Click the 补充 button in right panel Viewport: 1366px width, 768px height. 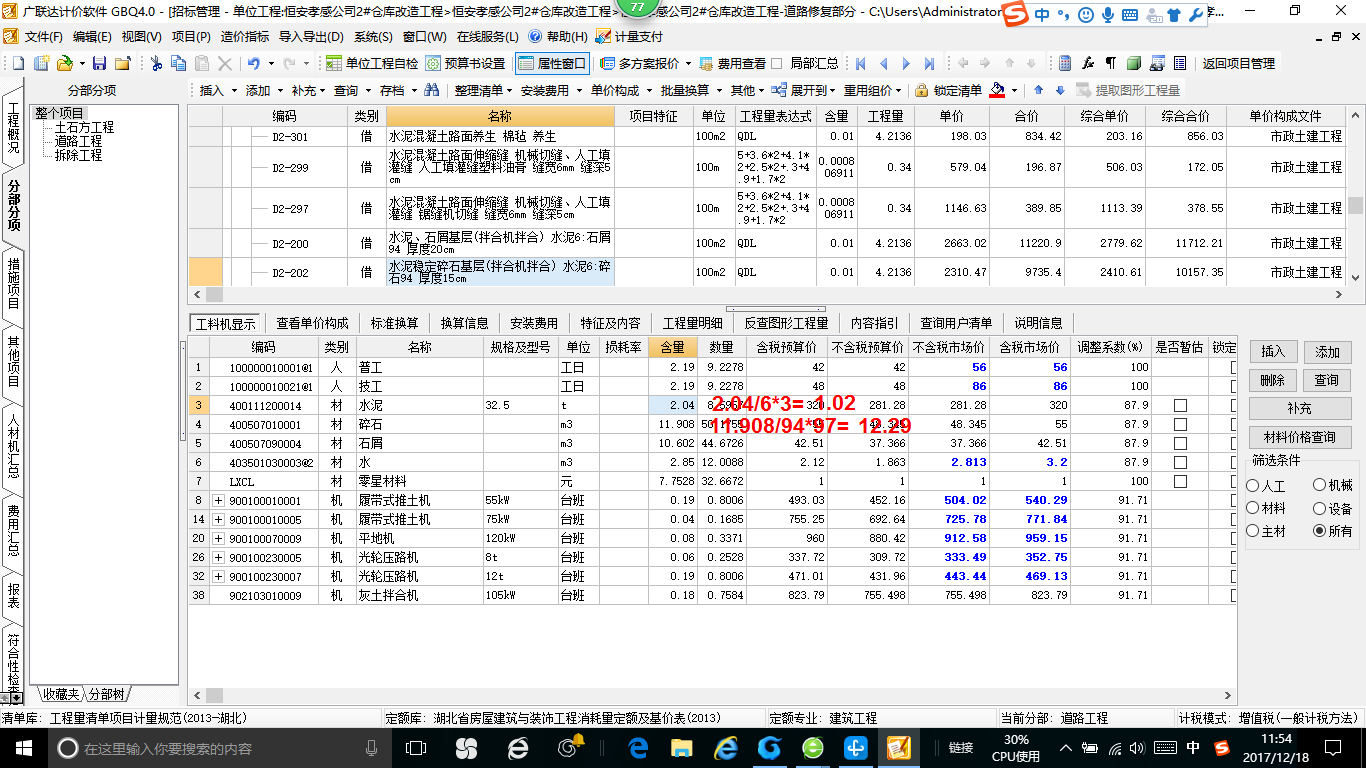click(x=1300, y=409)
